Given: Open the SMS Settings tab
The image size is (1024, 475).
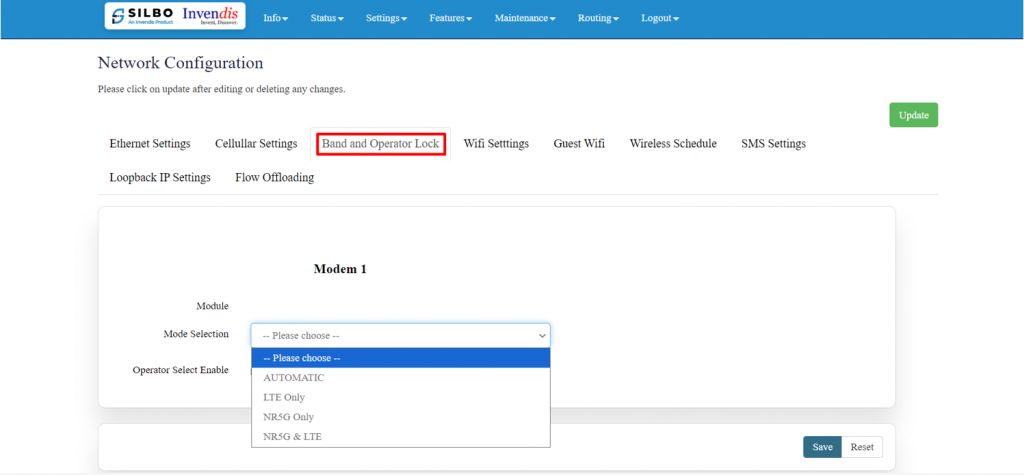Looking at the screenshot, I should [773, 144].
